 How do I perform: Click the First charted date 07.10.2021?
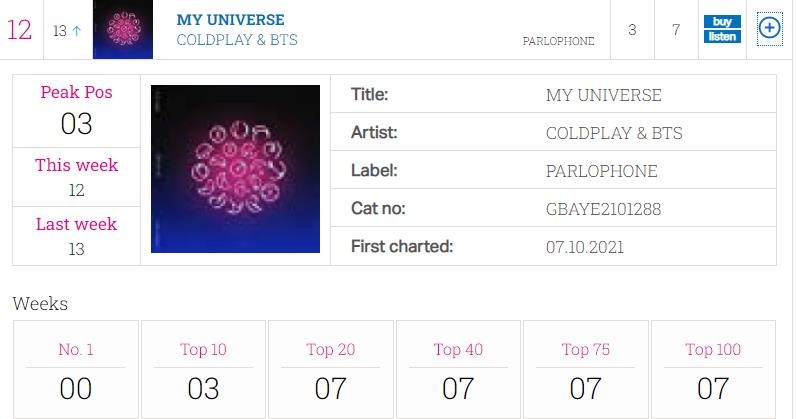tap(585, 246)
